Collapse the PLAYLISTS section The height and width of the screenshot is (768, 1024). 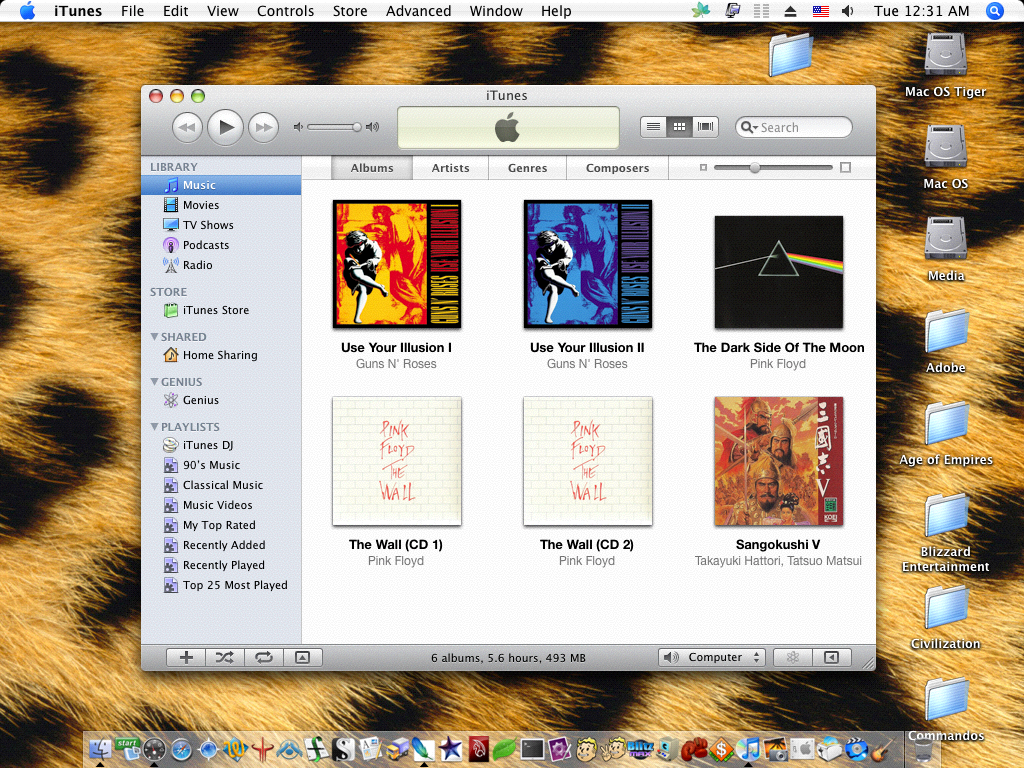pyautogui.click(x=154, y=427)
